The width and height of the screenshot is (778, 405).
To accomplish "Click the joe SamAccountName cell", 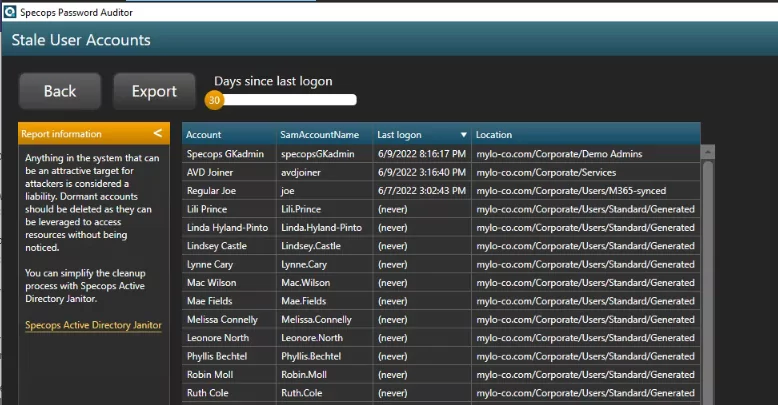I will tap(324, 191).
